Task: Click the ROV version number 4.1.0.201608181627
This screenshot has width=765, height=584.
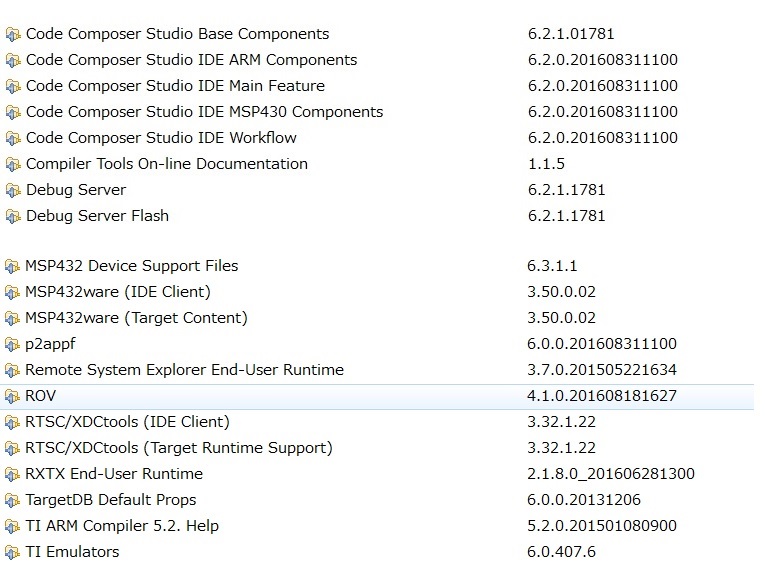Action: coord(602,396)
